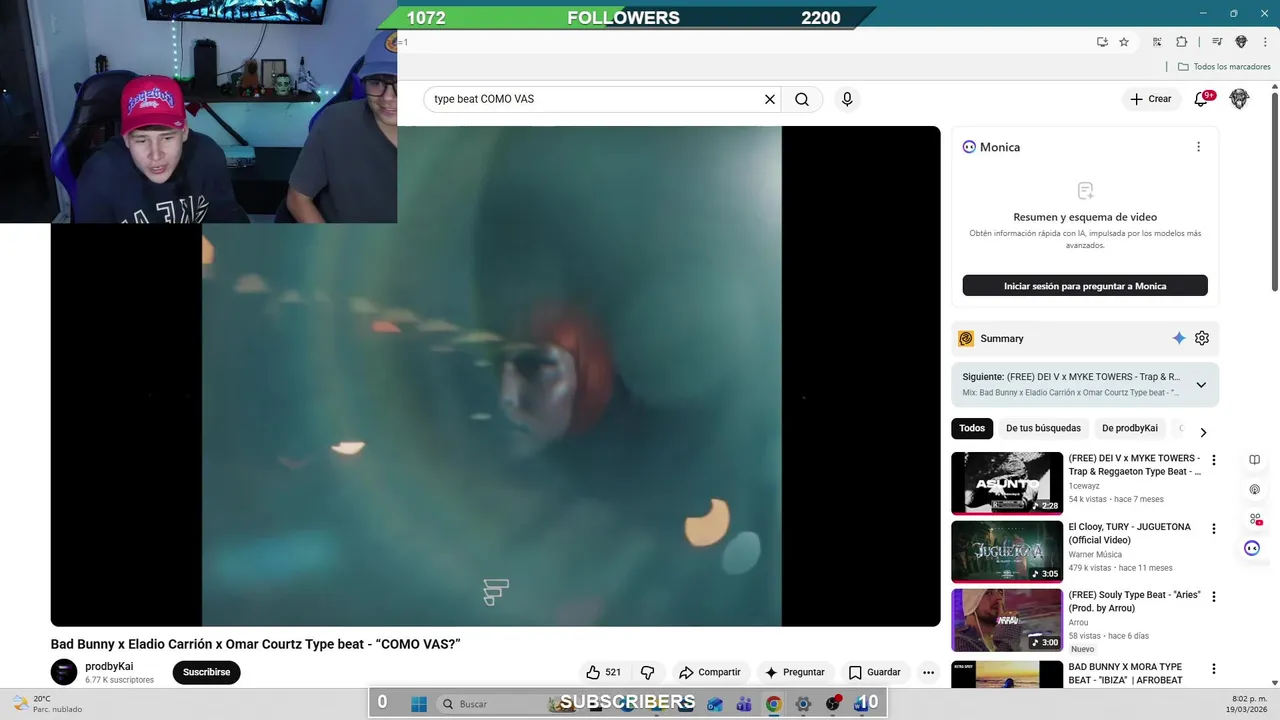Open El Clooy, TURY - JUGUETONA title
1280x720 pixels.
pyautogui.click(x=1129, y=533)
